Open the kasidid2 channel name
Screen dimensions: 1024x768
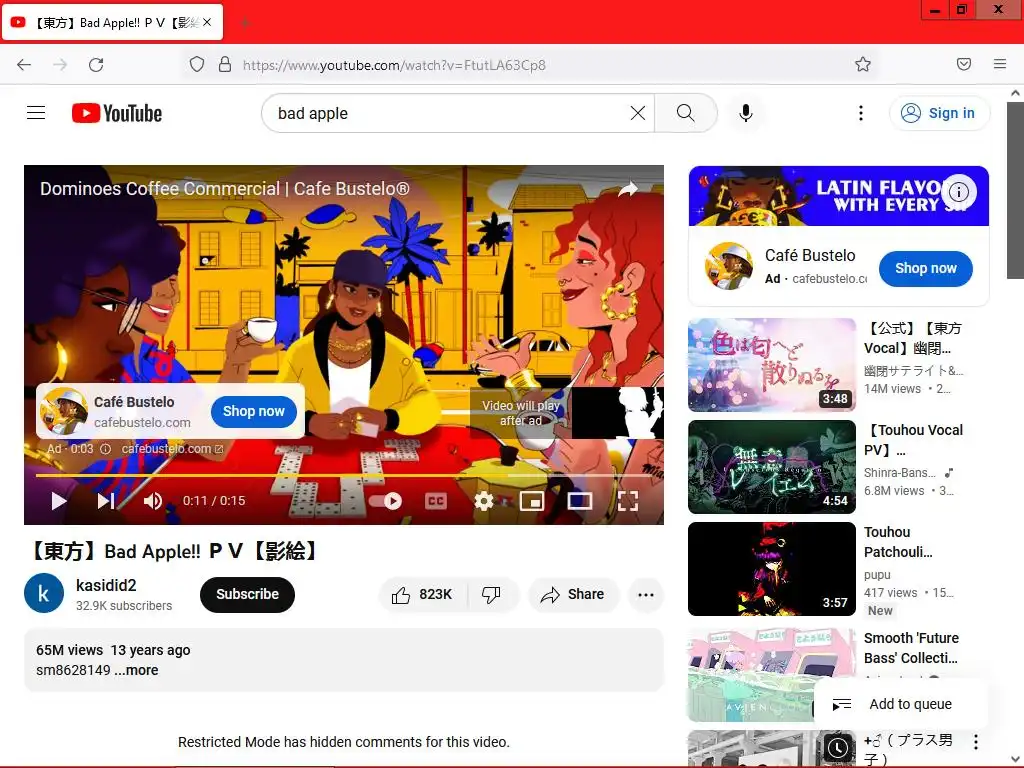coord(106,585)
